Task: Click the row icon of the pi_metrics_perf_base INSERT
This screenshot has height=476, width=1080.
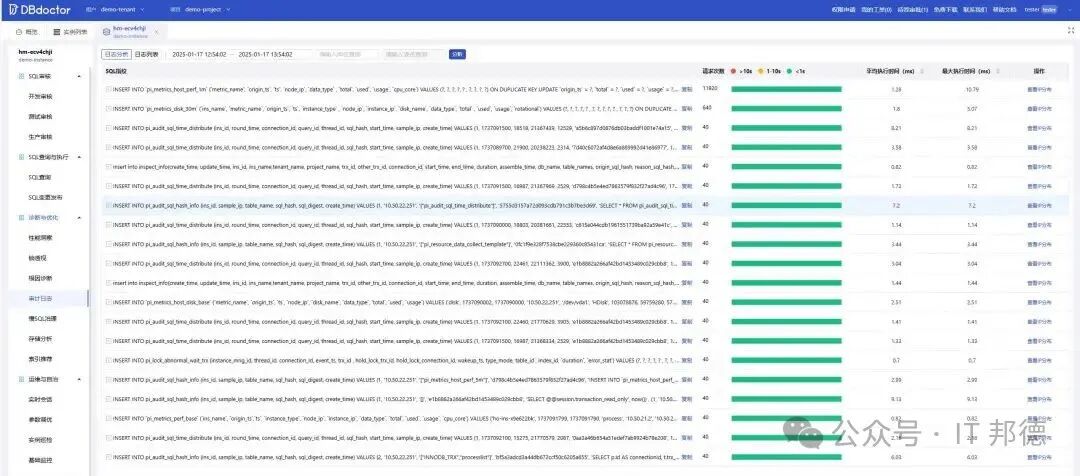Action: (108, 418)
